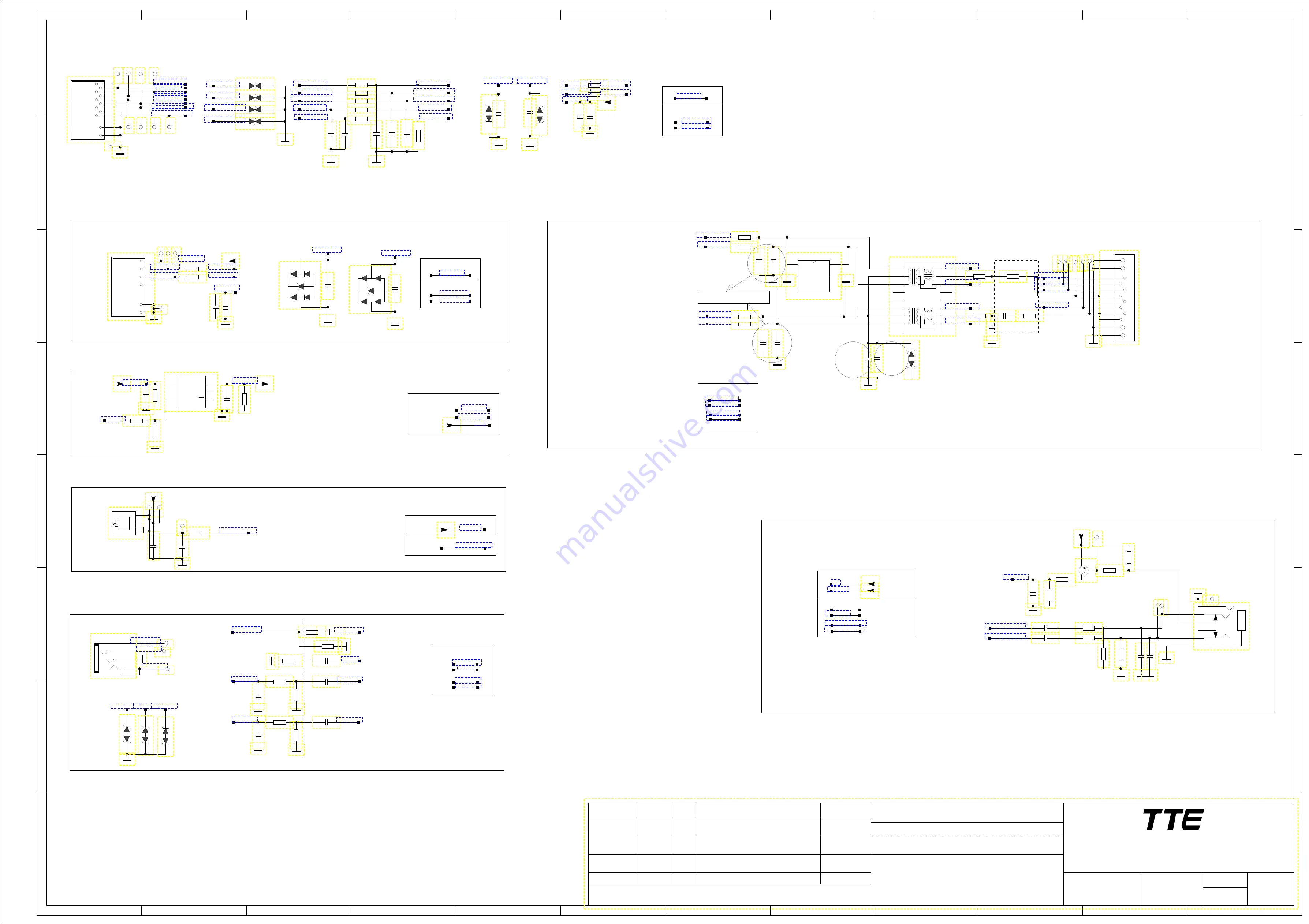Select the diode between the two grey circles

click(911, 359)
